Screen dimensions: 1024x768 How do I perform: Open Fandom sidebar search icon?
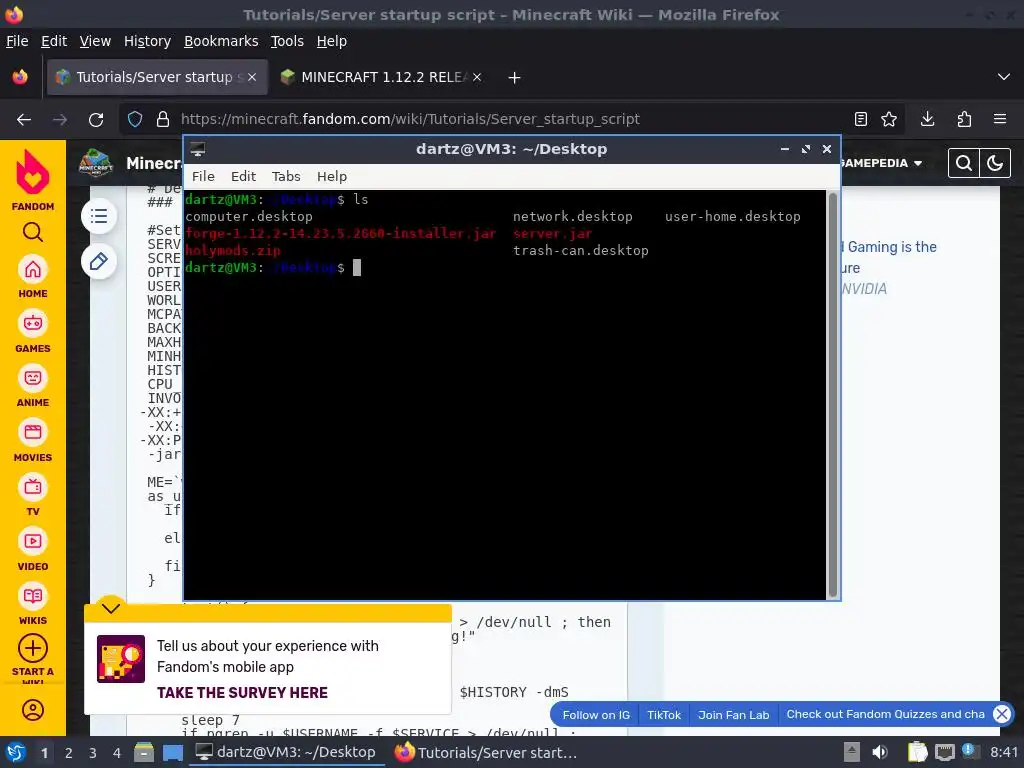coord(33,232)
